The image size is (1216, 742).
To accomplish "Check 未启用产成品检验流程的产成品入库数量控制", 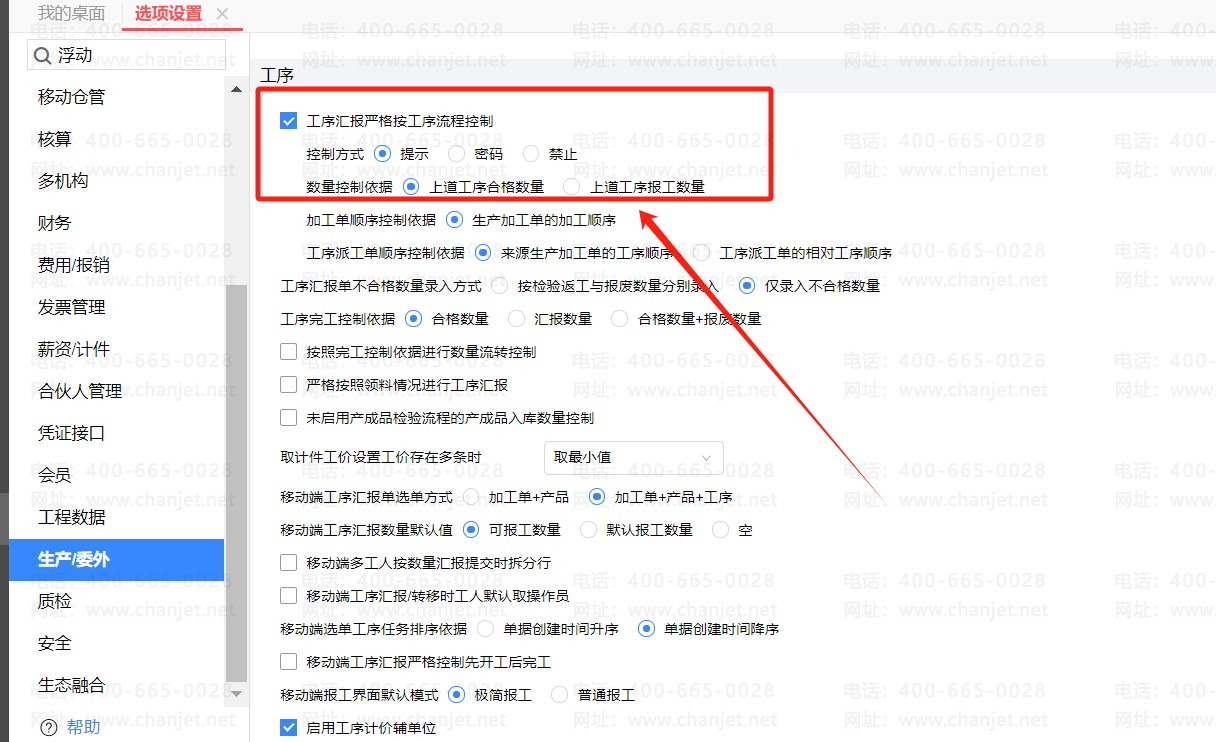I will [289, 418].
